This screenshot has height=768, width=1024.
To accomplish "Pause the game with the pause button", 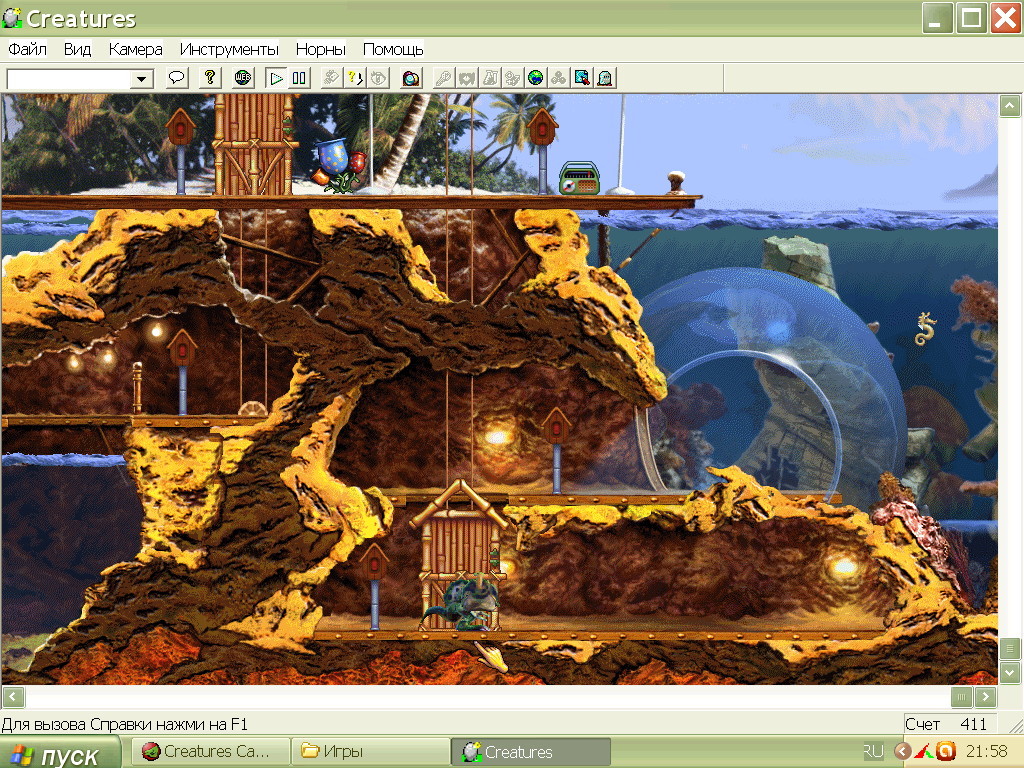I will (299, 78).
